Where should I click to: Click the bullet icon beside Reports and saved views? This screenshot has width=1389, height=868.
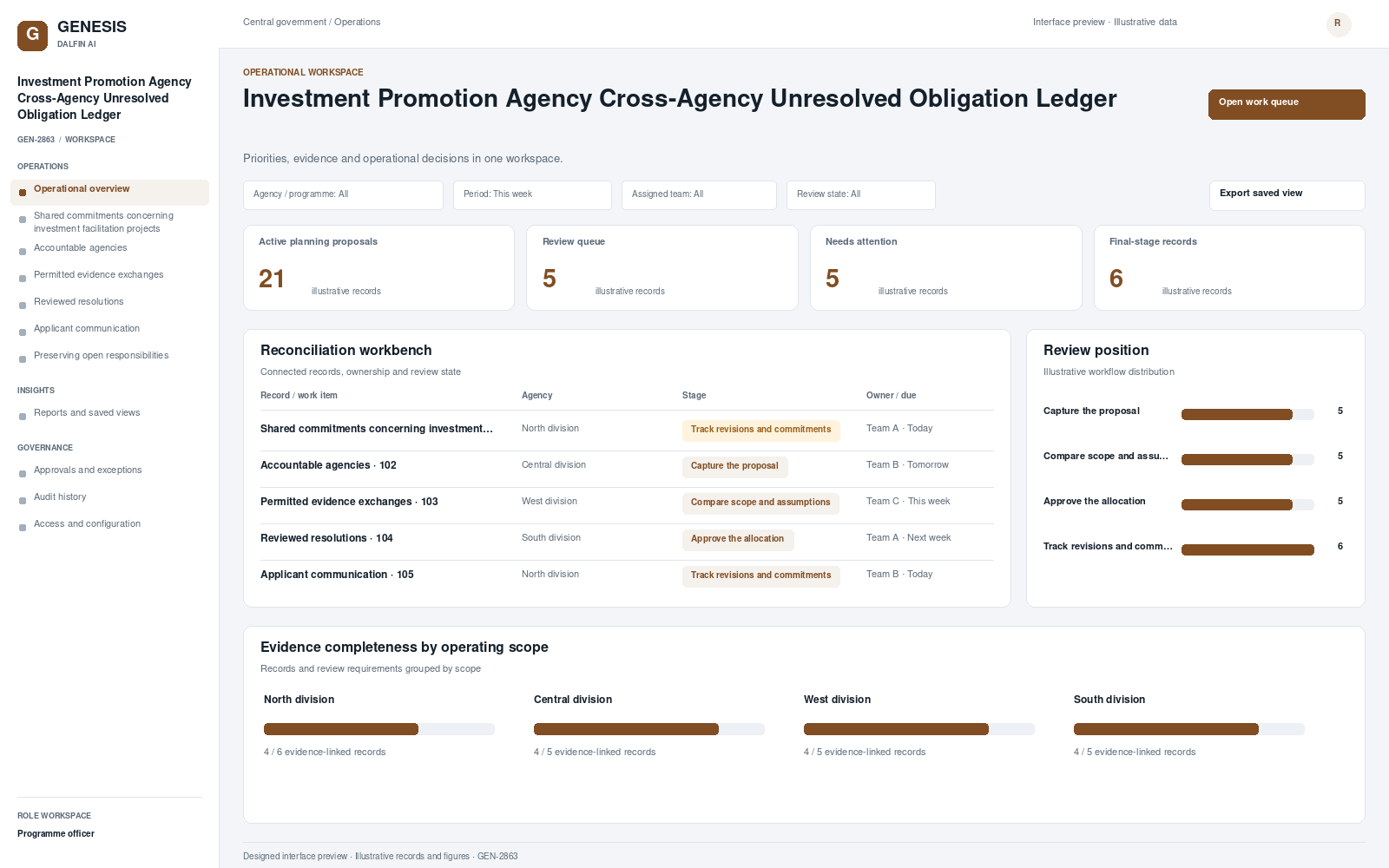click(23, 417)
